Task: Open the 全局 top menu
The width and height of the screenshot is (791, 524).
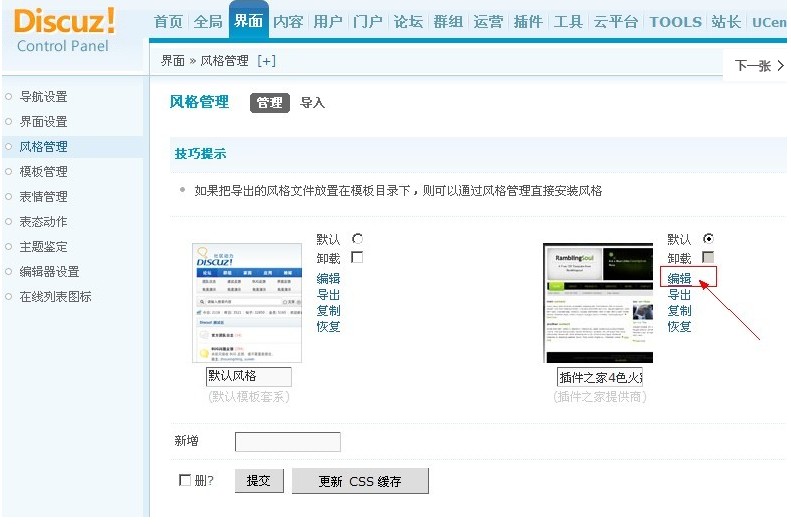Action: pyautogui.click(x=208, y=22)
